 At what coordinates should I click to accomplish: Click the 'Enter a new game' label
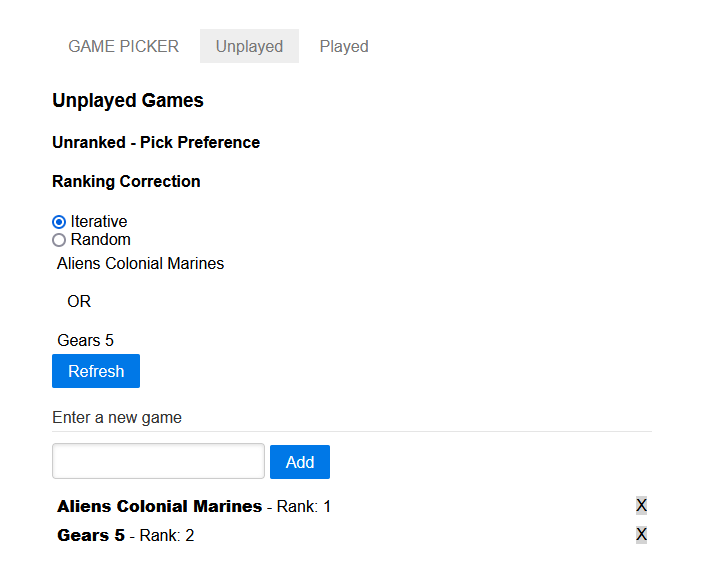tap(117, 418)
